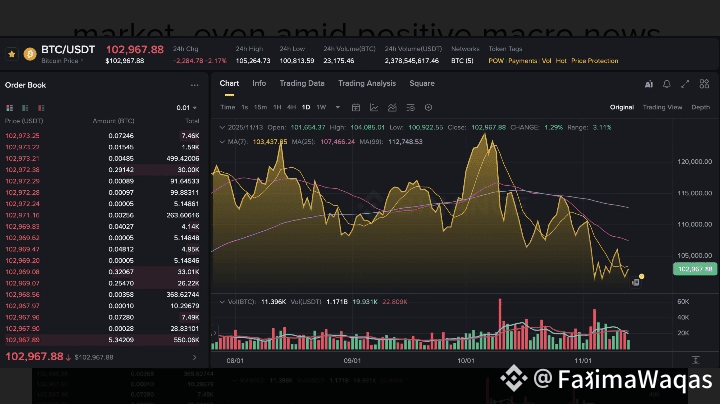Open the AI analysis icon
This screenshot has width=720, height=404.
click(649, 84)
